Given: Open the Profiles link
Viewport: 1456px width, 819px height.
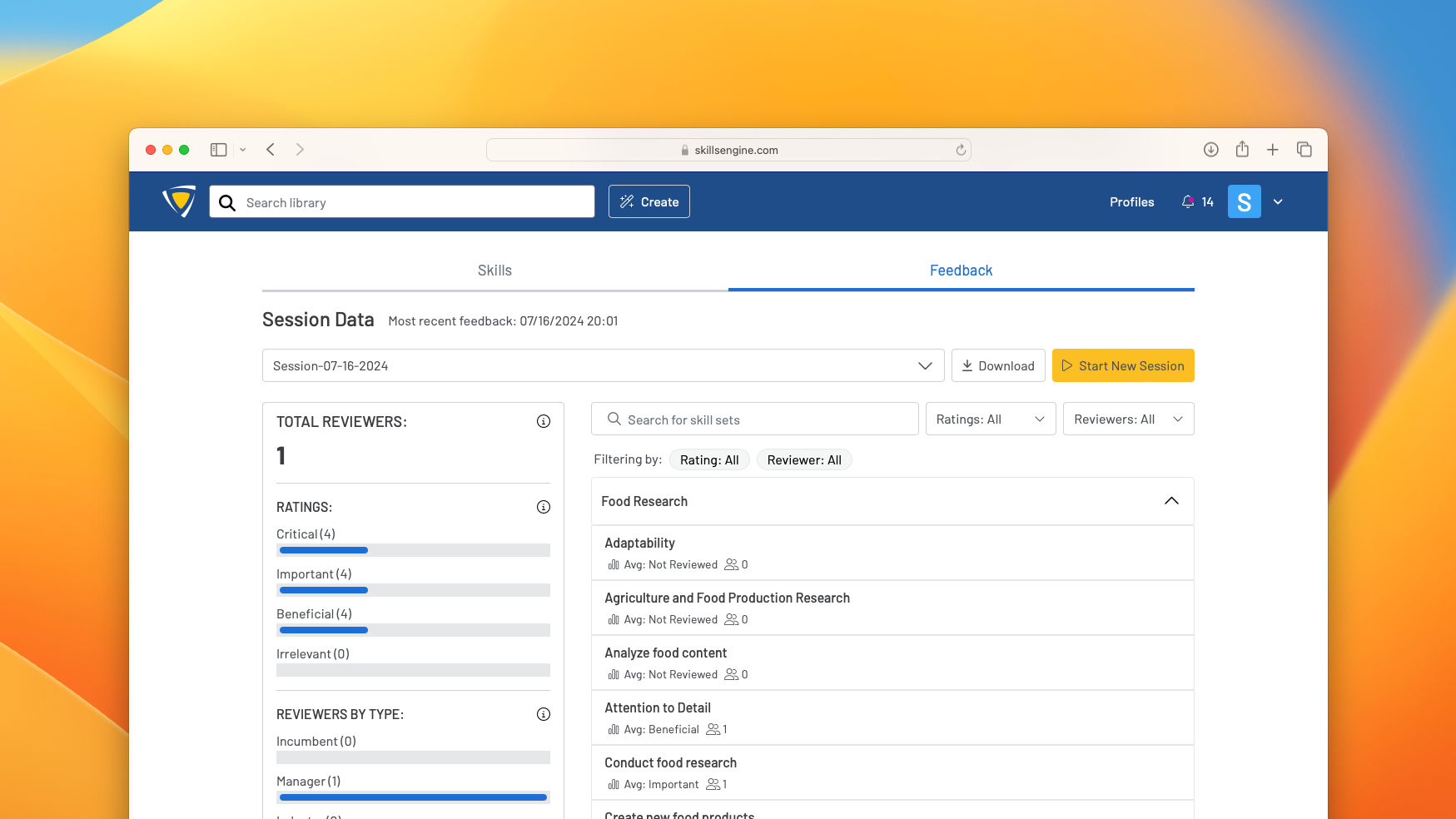Looking at the screenshot, I should pyautogui.click(x=1131, y=202).
